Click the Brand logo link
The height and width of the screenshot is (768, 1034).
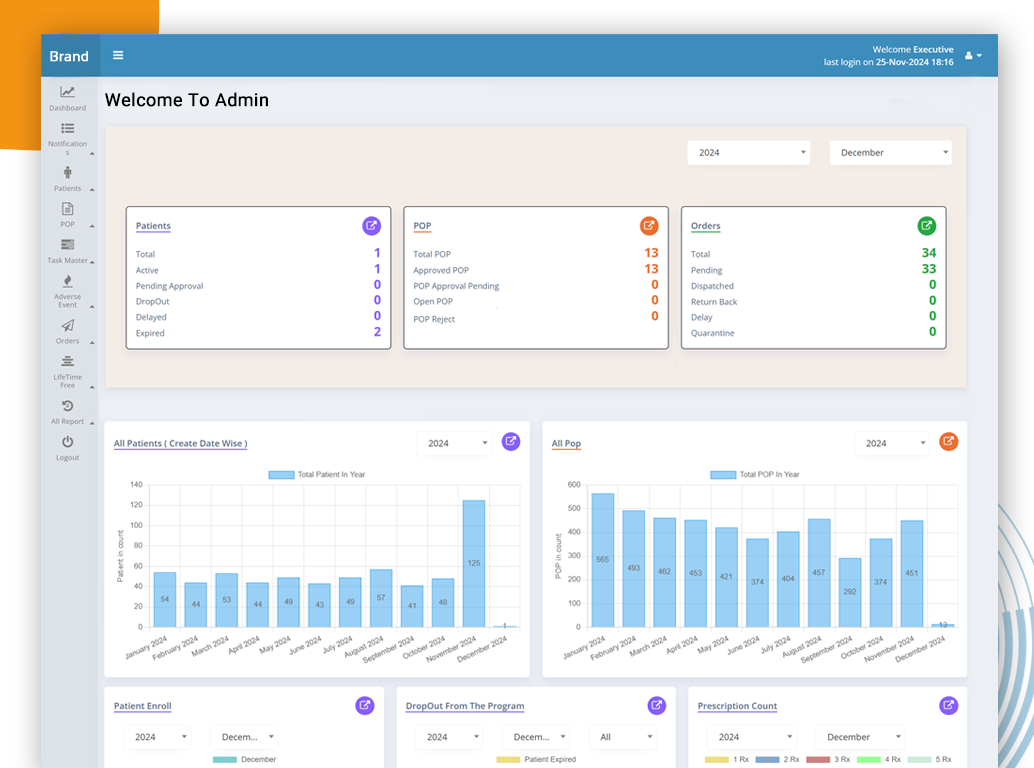(x=69, y=56)
